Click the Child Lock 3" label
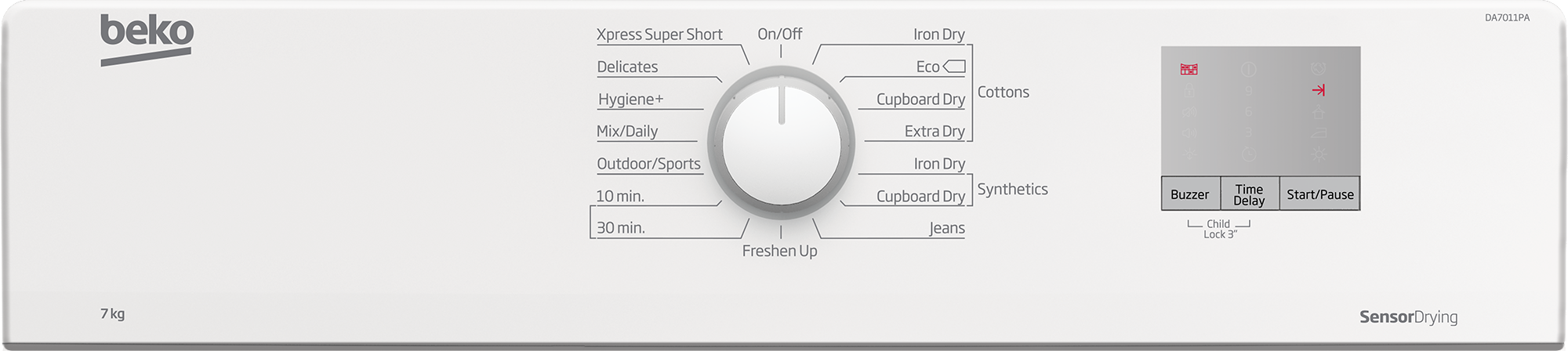 click(x=1219, y=229)
